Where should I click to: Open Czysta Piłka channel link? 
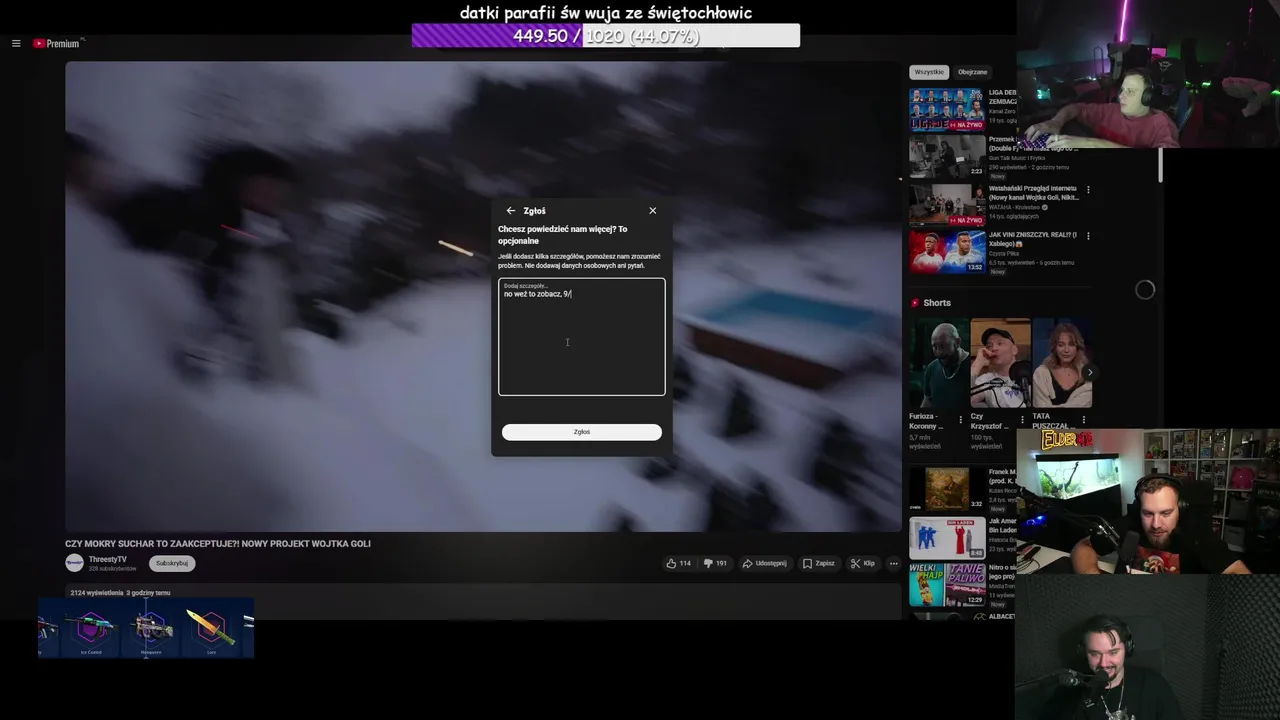tap(1004, 254)
